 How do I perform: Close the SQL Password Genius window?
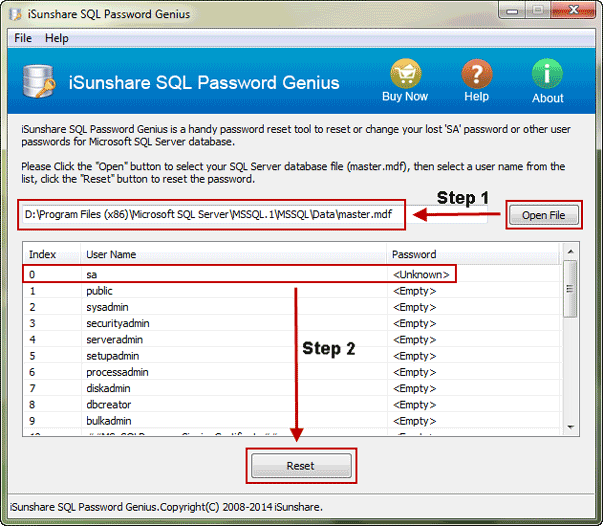coord(573,10)
